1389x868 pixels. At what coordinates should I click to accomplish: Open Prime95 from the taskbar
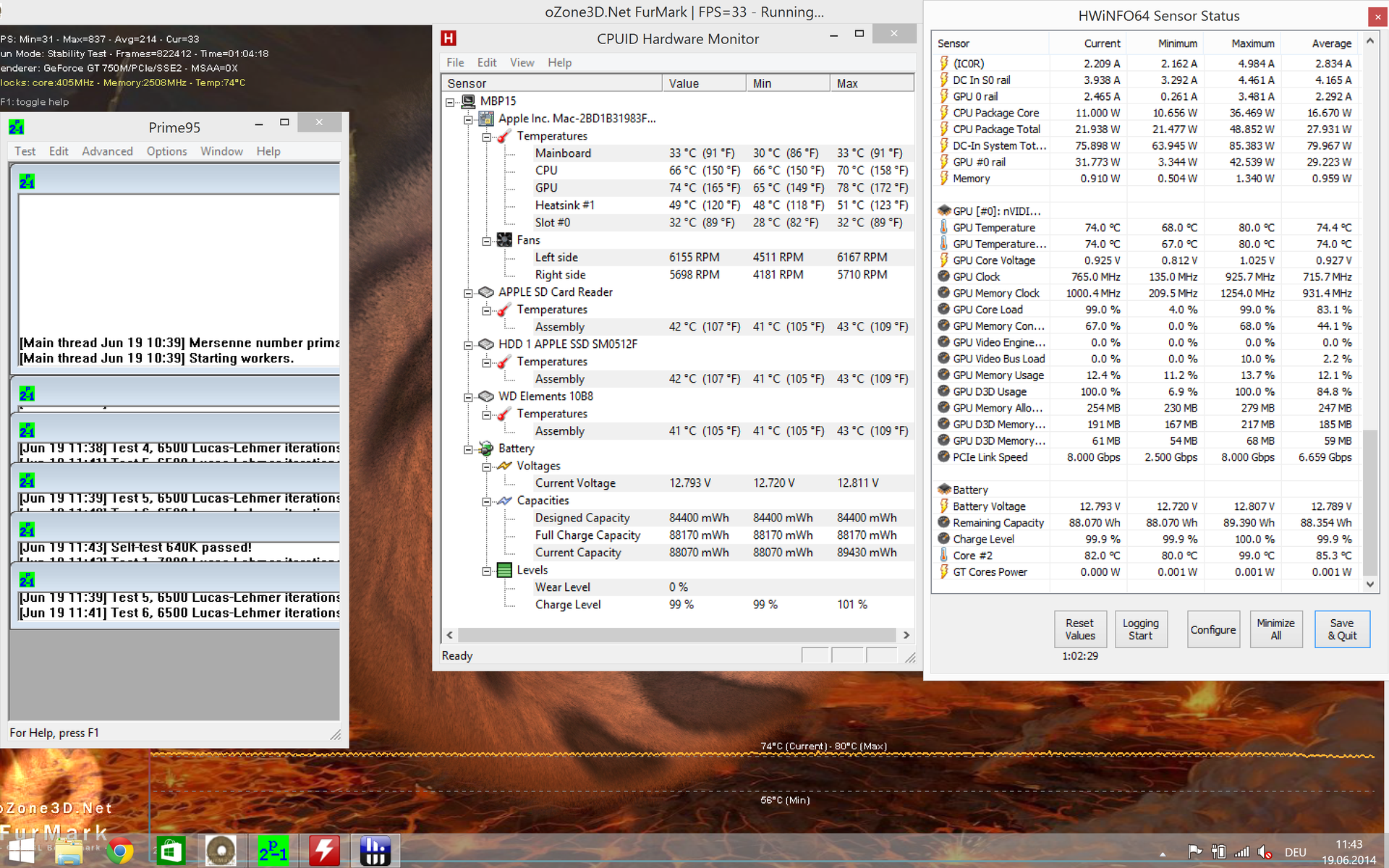273,851
